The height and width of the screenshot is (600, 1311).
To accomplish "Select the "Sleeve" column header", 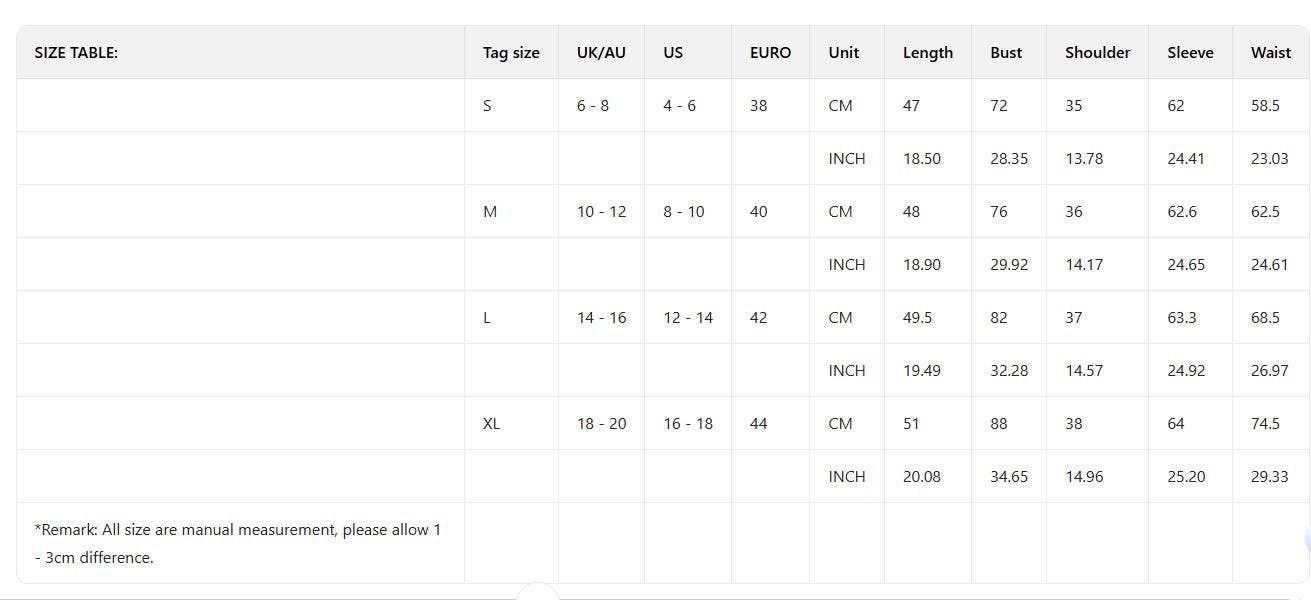I will click(1190, 53).
